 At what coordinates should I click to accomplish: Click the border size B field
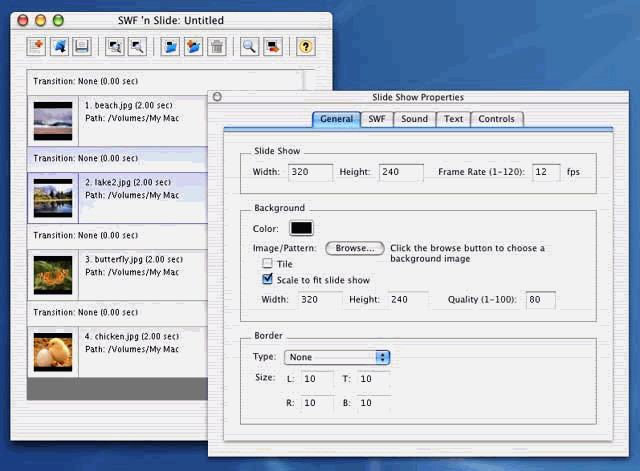pyautogui.click(x=373, y=403)
